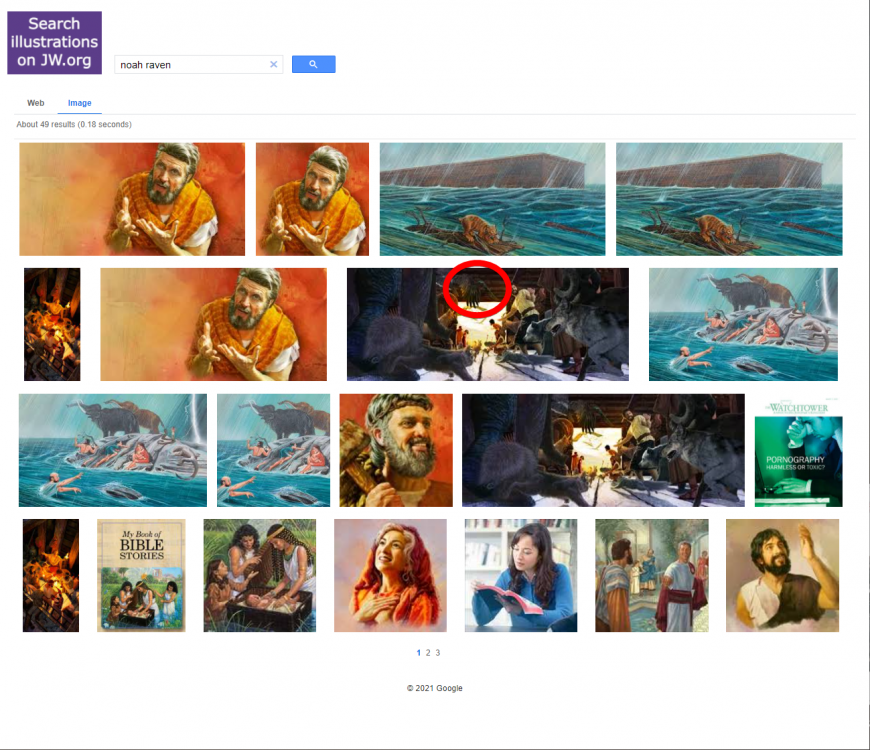Open the My Book of Bible Stories cover
870x750 pixels.
click(141, 575)
